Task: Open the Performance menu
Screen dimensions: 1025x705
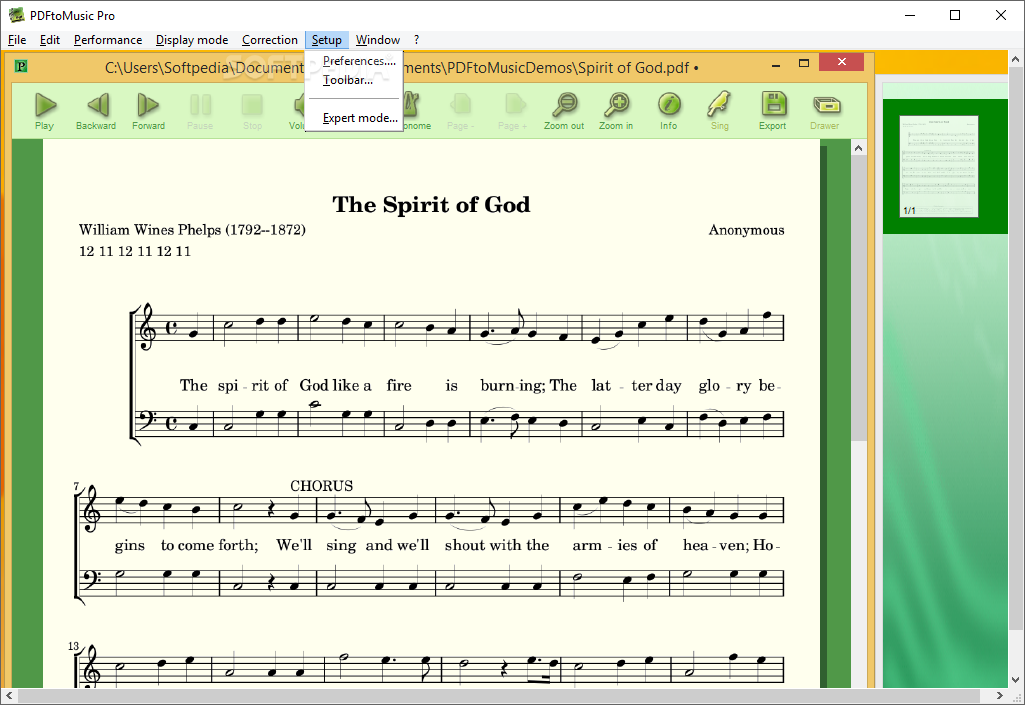Action: point(108,40)
